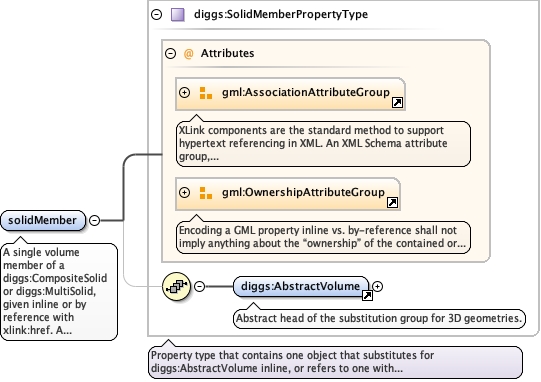
Task: Click the yellow sequence compositor icon
Action: (x=176, y=286)
